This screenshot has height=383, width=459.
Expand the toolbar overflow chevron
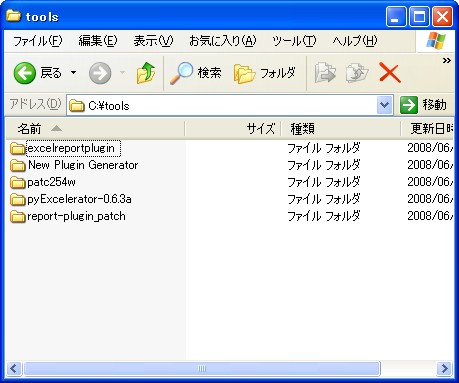[447, 61]
